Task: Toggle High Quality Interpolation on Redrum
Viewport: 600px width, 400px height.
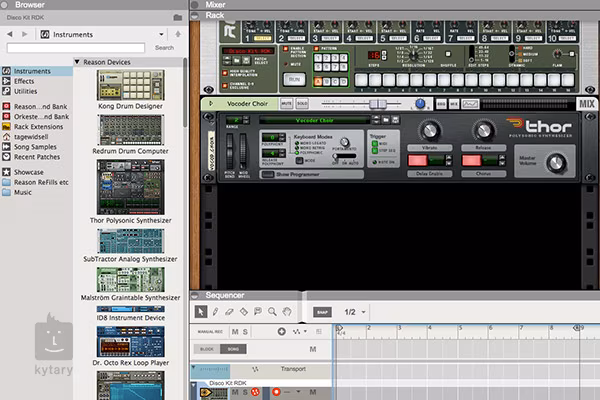Action: tap(225, 73)
